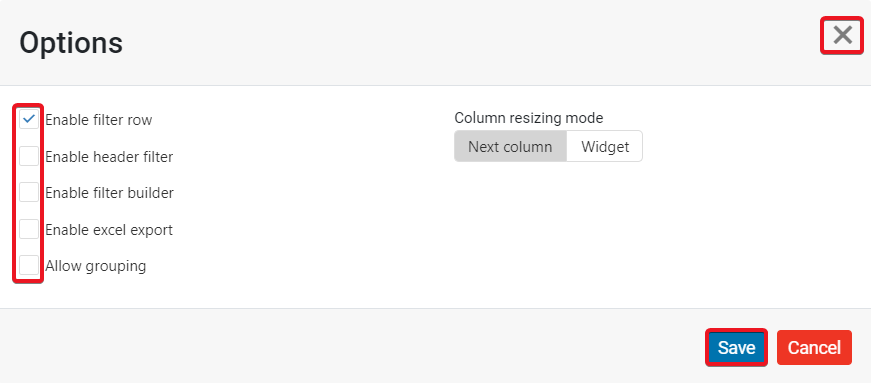This screenshot has width=871, height=383.
Task: Select the Next column resizing mode
Action: (x=510, y=146)
